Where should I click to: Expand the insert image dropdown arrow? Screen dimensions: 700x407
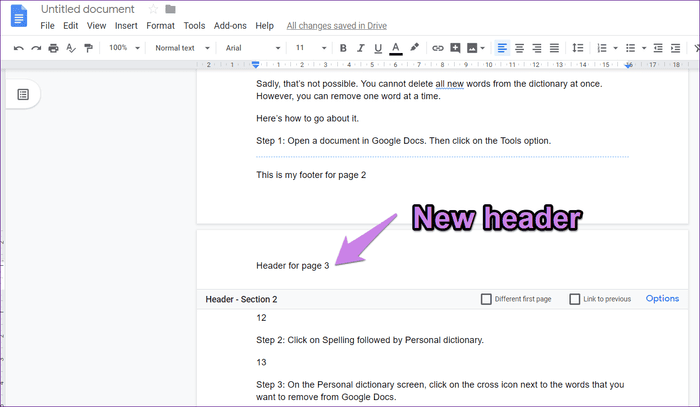(x=483, y=48)
